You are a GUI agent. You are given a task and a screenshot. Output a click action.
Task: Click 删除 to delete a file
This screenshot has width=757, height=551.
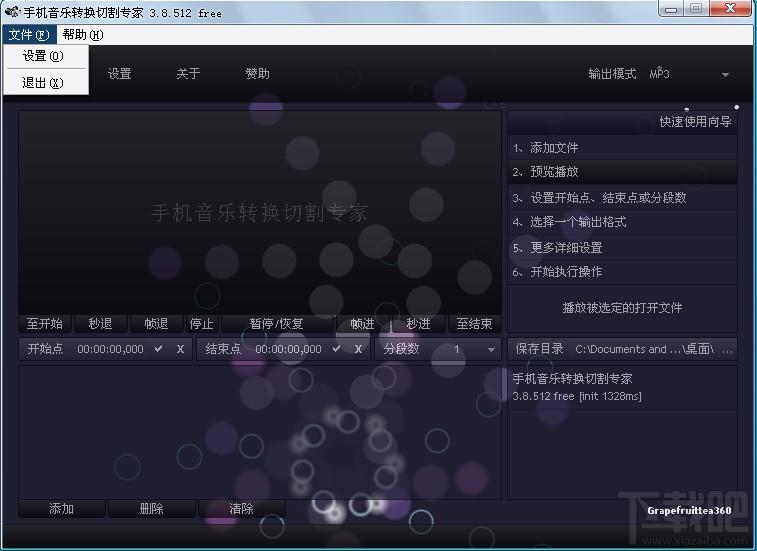tap(152, 509)
